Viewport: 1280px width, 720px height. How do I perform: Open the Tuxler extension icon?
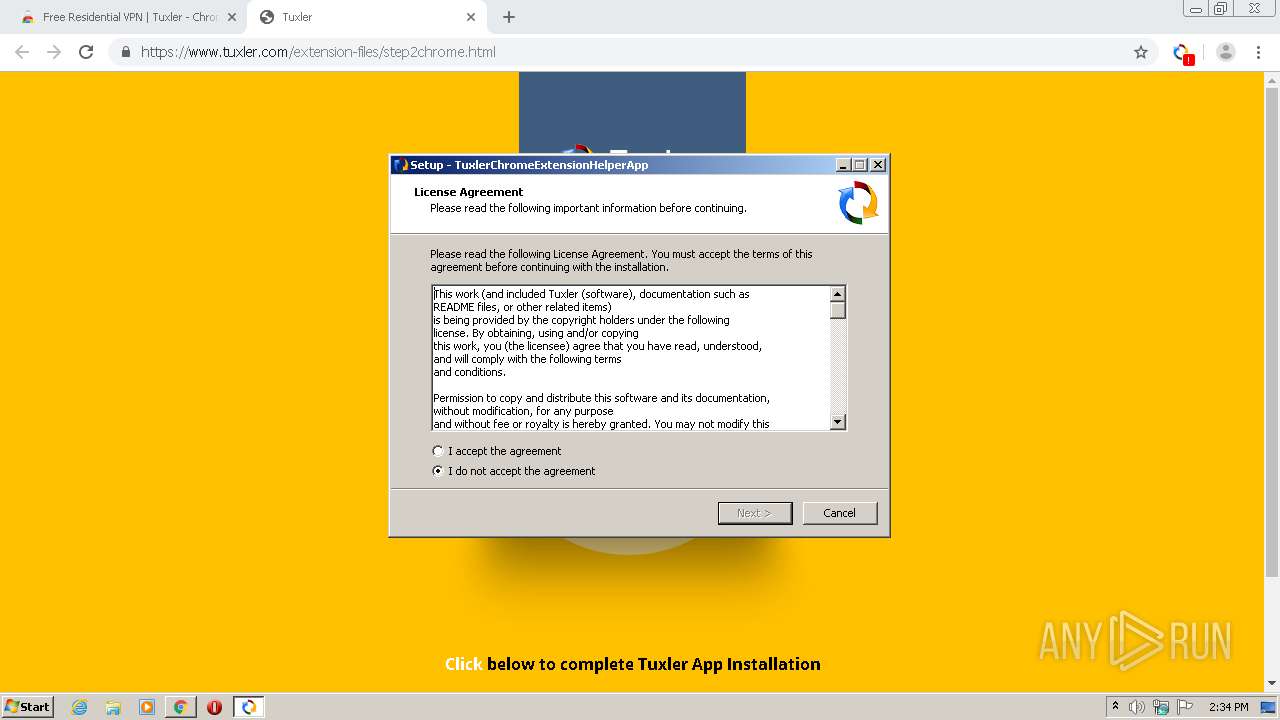1183,53
